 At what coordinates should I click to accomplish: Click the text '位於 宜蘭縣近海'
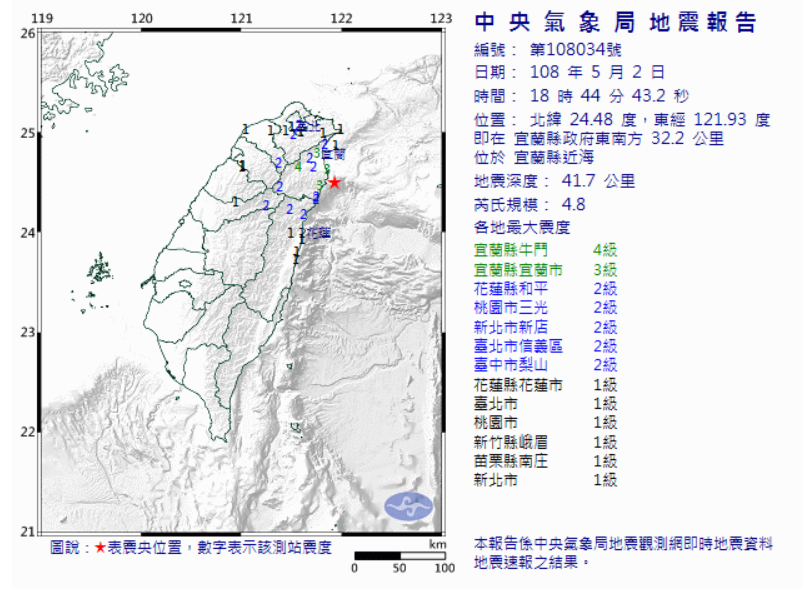533,157
